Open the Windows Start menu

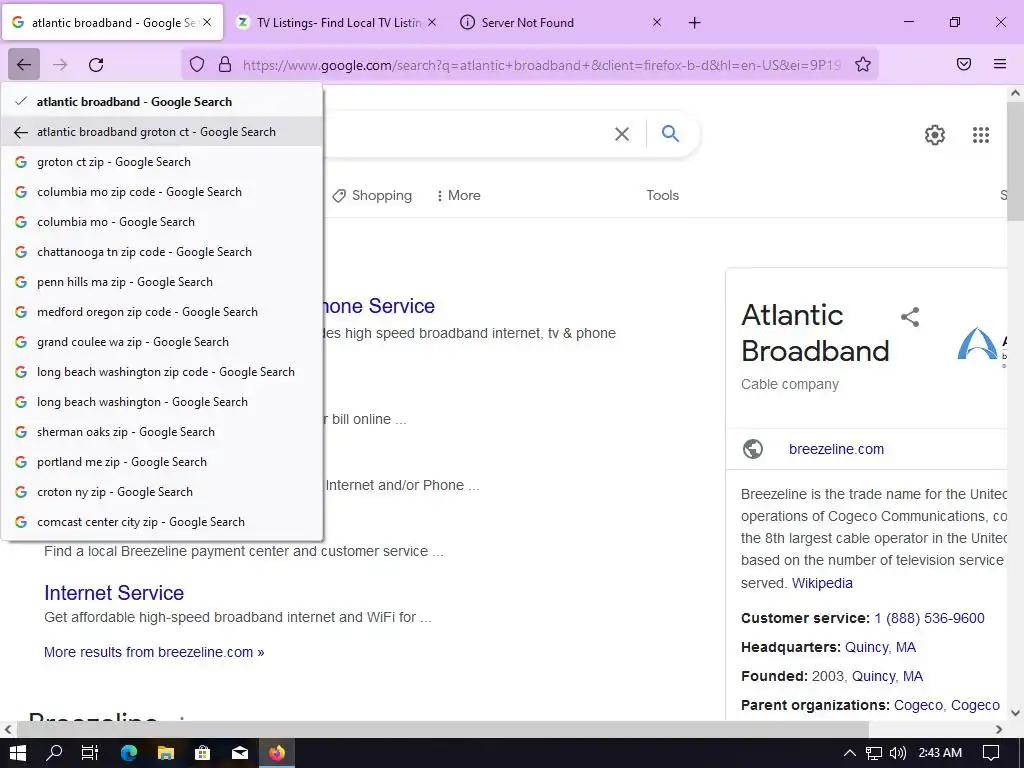point(18,753)
